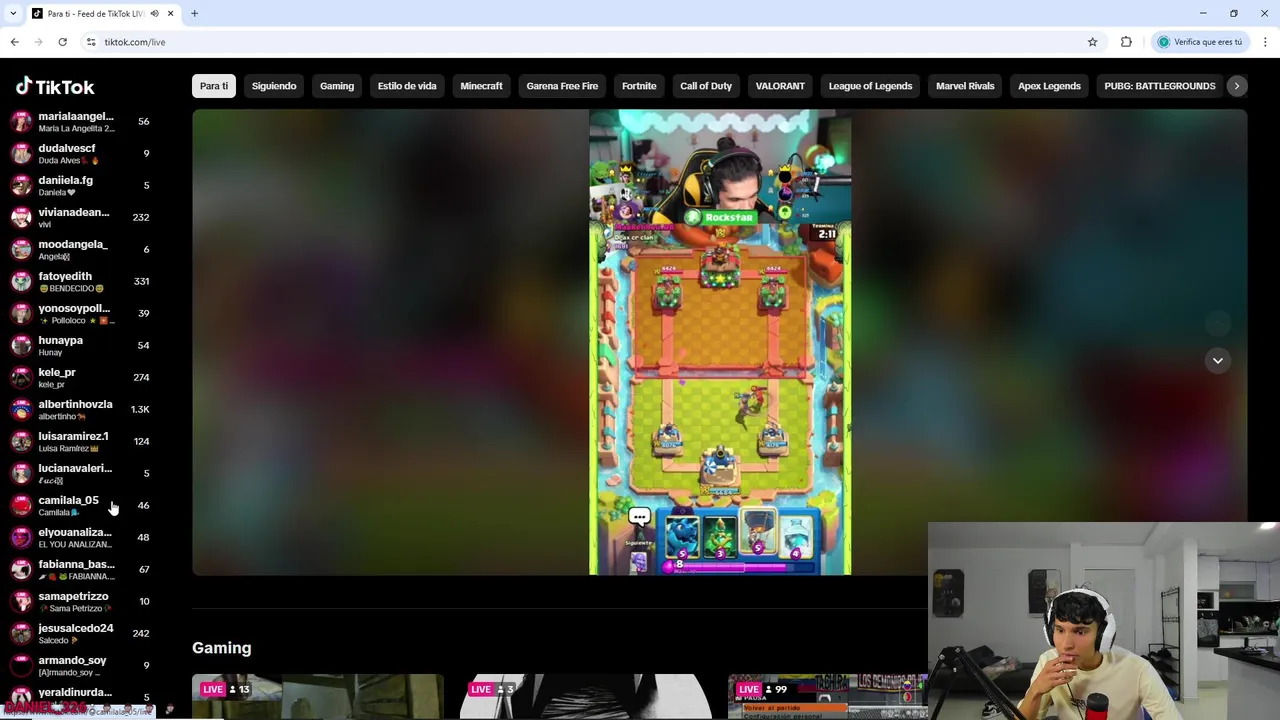Image resolution: width=1280 pixels, height=720 pixels.
Task: Open the Minecraft category
Action: pyautogui.click(x=481, y=86)
